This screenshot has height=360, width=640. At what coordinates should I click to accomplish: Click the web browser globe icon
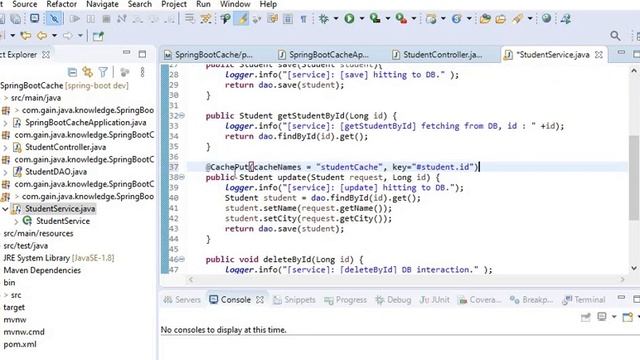coord(546,18)
